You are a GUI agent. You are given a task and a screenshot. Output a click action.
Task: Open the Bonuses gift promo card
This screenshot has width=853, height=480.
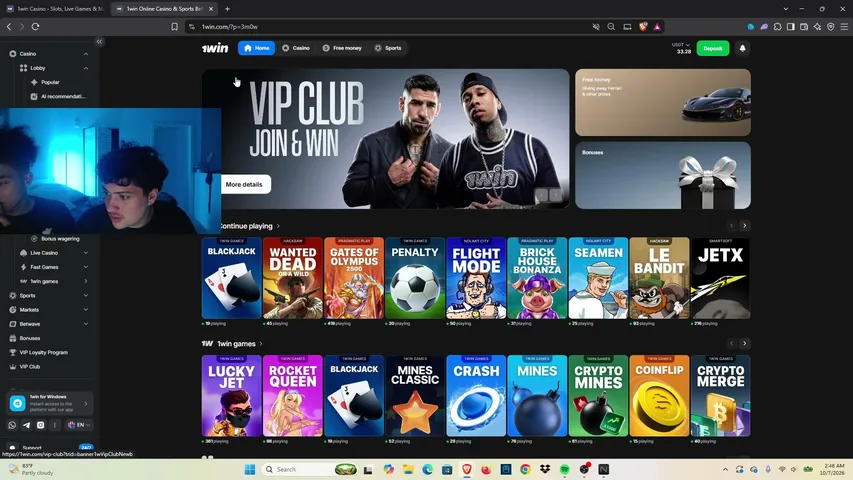coord(663,175)
